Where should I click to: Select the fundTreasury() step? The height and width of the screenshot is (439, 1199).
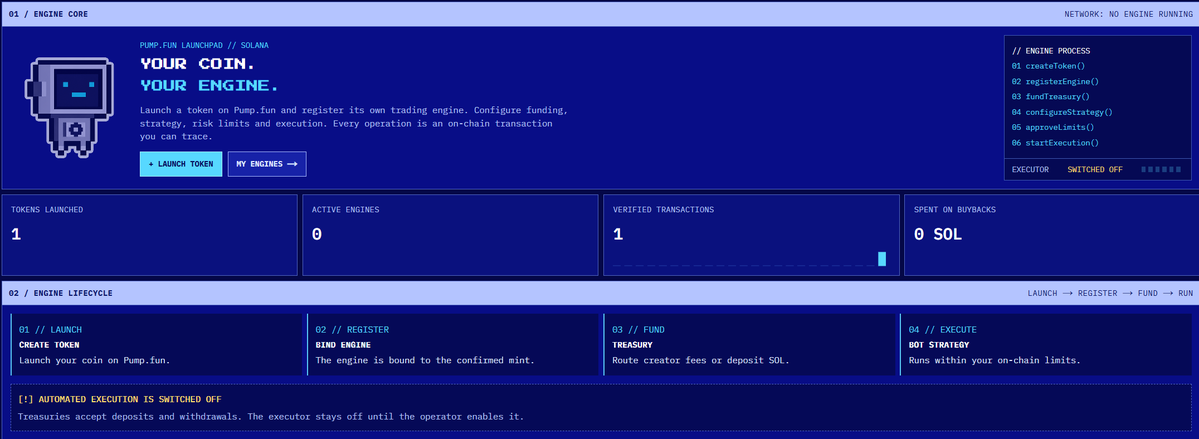(x=1050, y=96)
